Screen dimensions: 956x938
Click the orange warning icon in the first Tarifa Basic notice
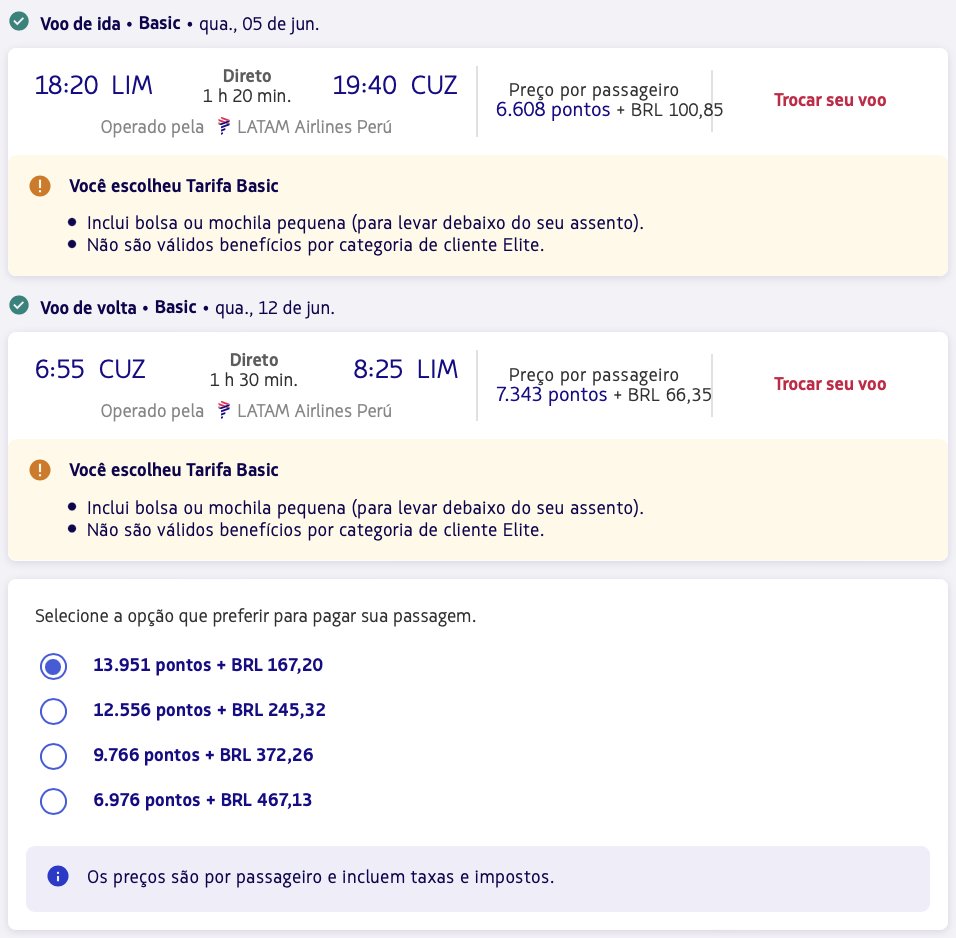[x=40, y=185]
